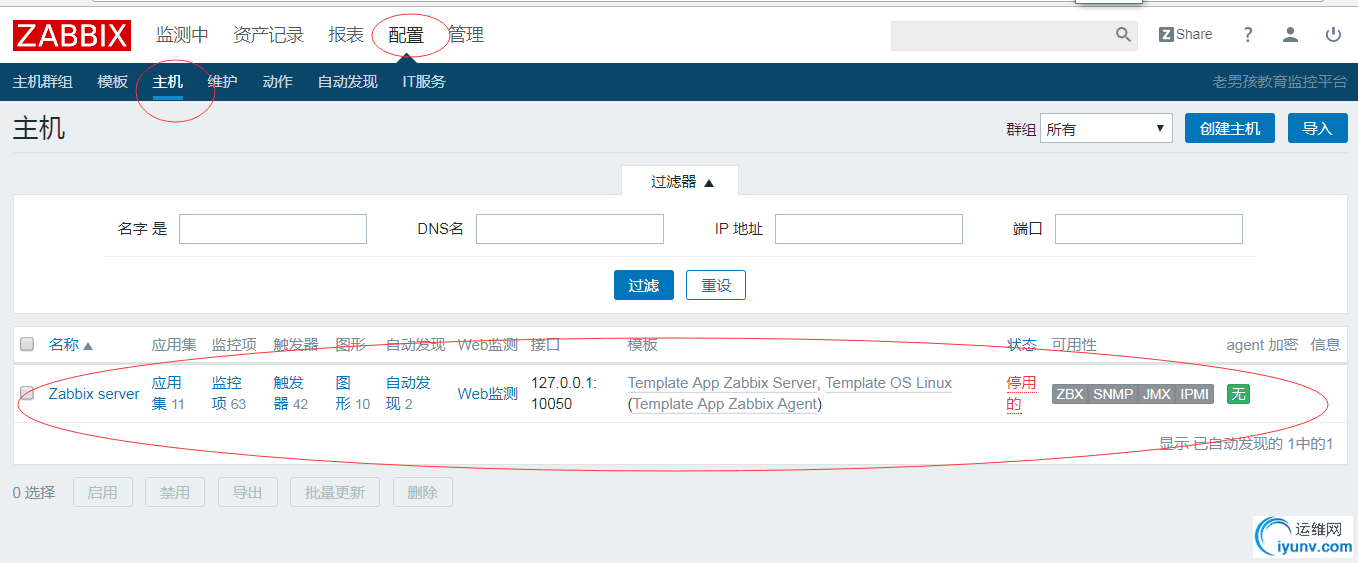Switch to the IT服务 submenu tab

click(424, 82)
